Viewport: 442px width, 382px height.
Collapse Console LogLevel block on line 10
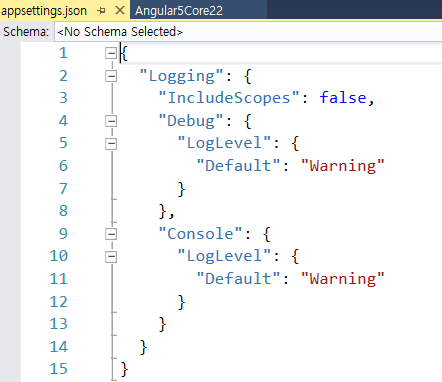[111, 257]
